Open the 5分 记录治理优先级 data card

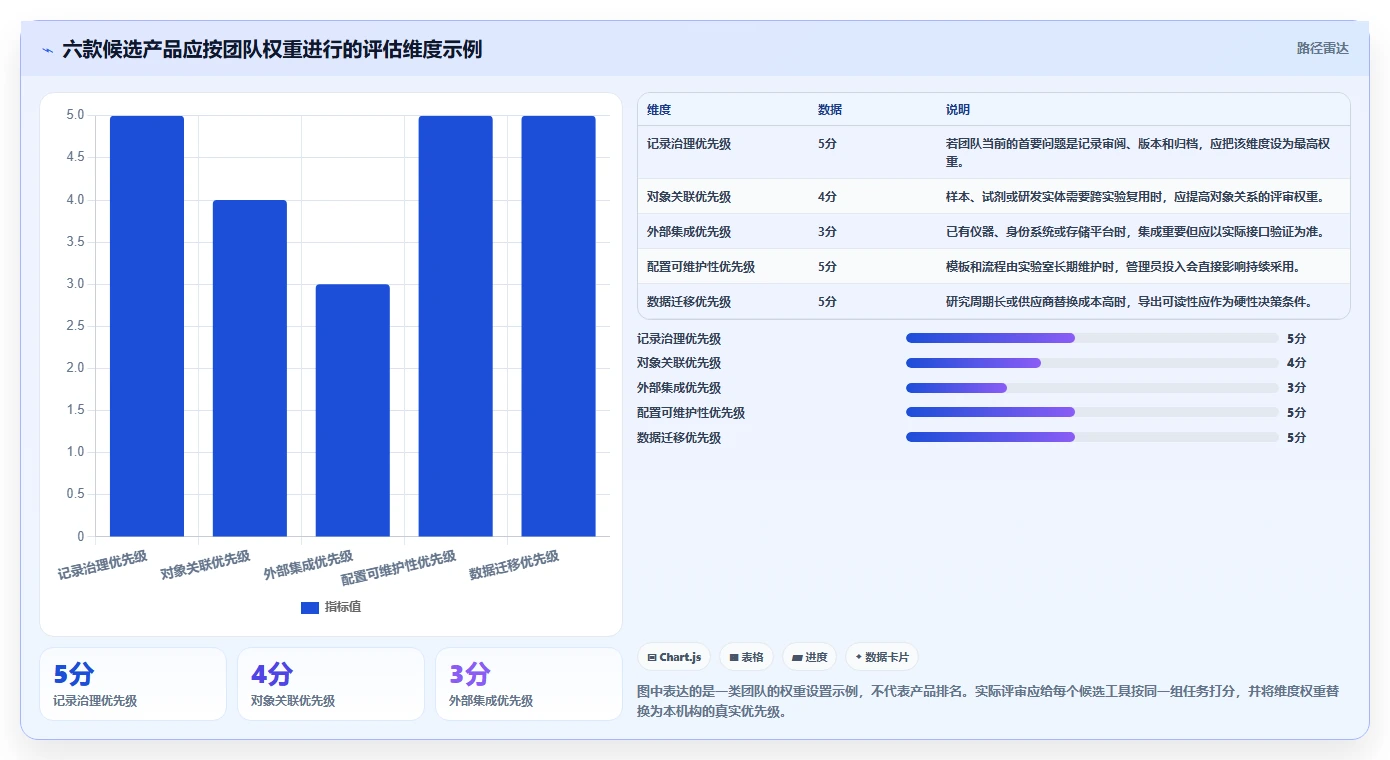[133, 684]
